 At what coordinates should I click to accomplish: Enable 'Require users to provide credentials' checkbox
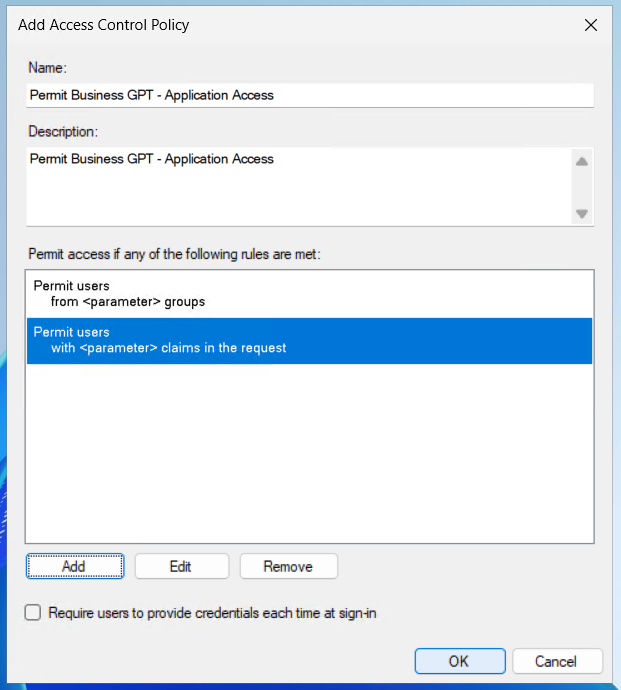click(33, 613)
